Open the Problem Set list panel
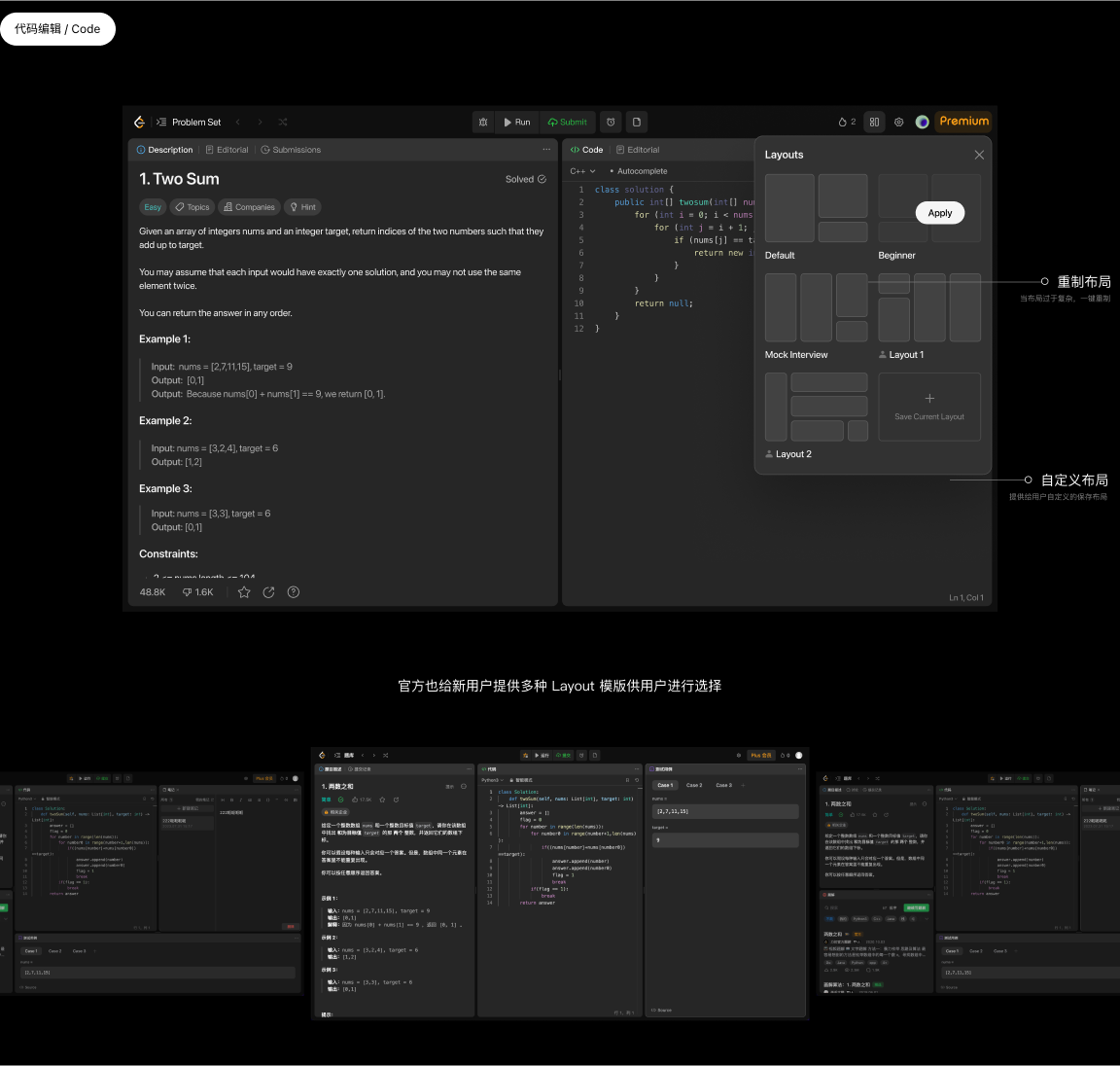The width and height of the screenshot is (1120, 1066). click(x=190, y=122)
